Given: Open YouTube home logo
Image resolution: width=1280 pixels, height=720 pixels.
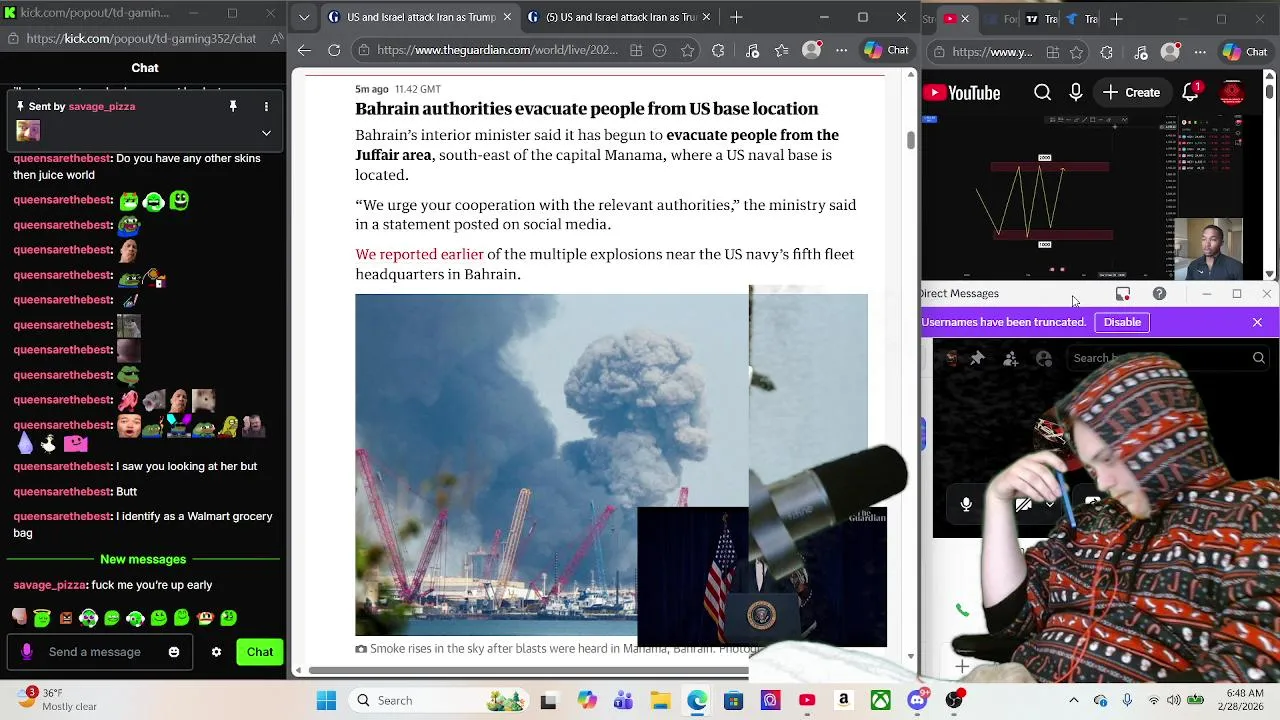Looking at the screenshot, I should 962,93.
